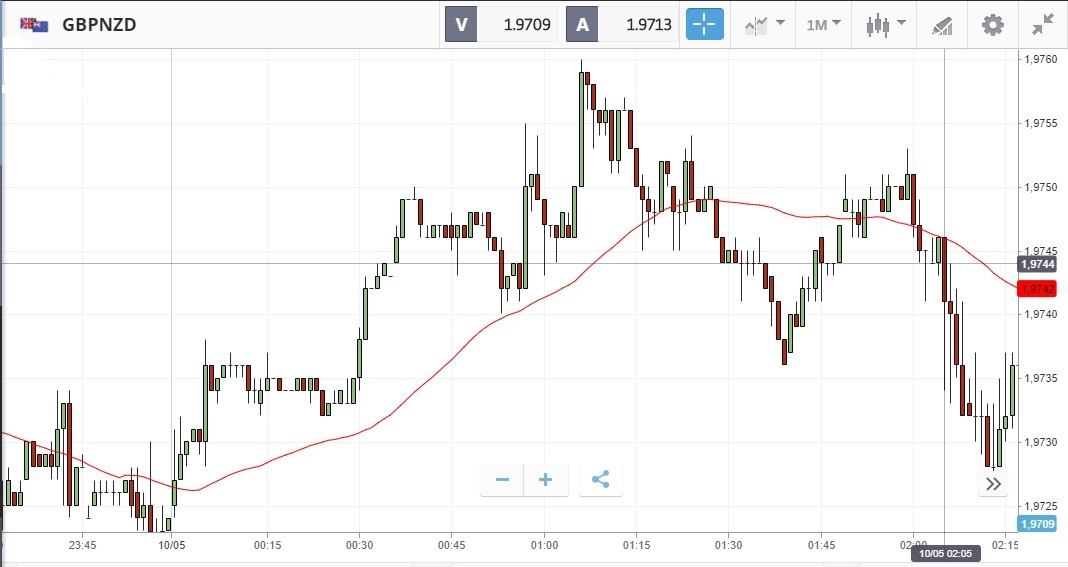Open chart settings gear icon

tap(992, 24)
